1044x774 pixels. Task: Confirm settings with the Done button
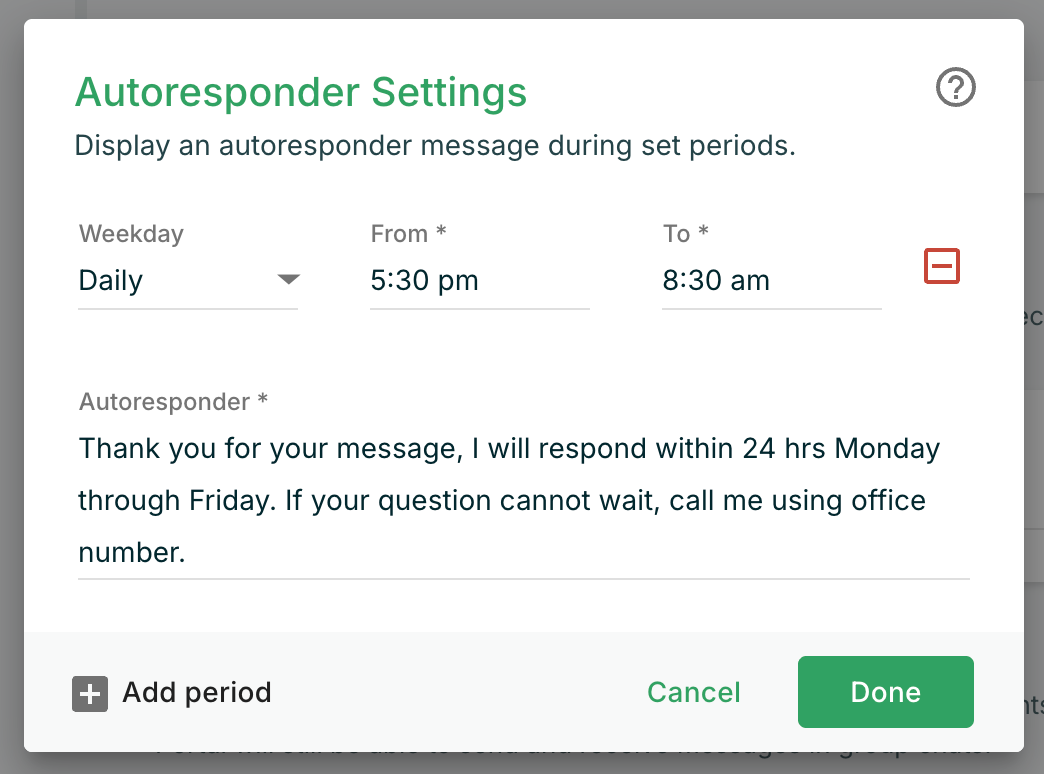(x=885, y=692)
